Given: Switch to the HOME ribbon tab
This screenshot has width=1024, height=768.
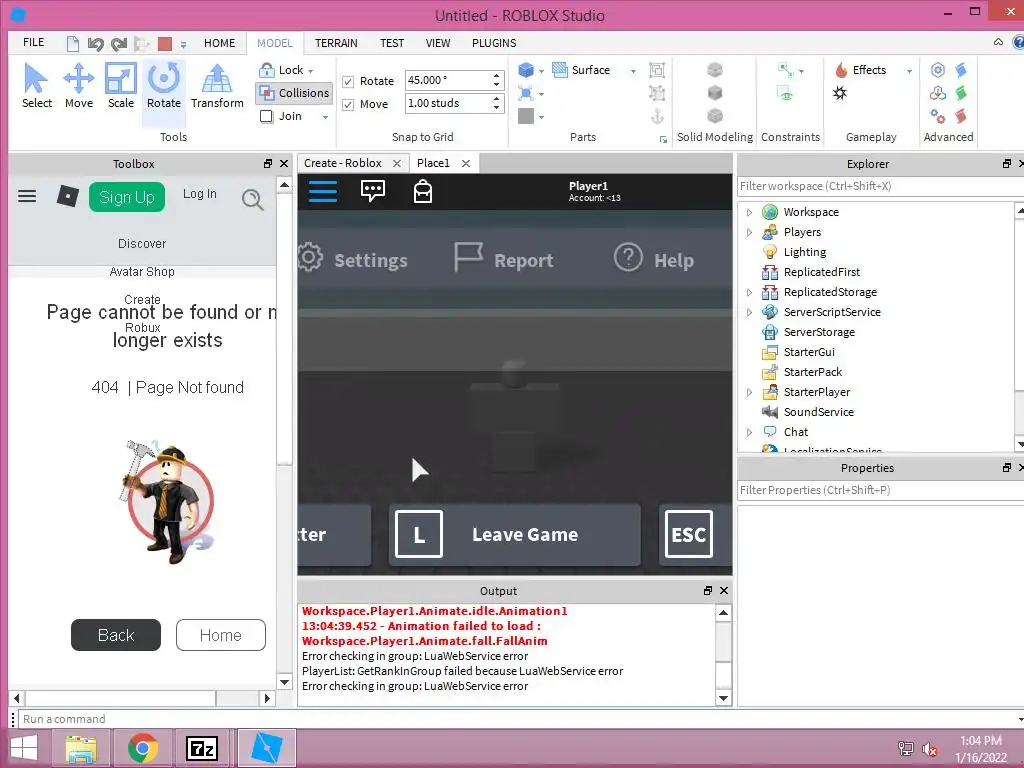Looking at the screenshot, I should (219, 43).
